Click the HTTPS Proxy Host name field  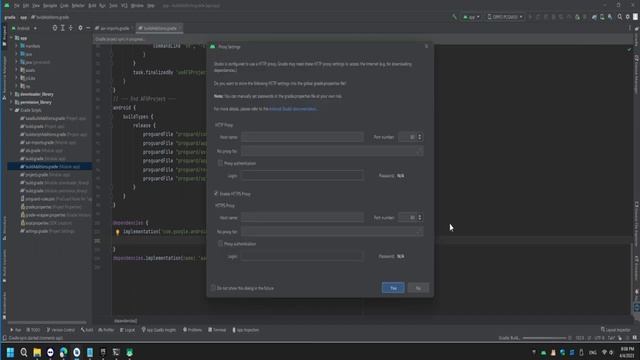pos(302,218)
